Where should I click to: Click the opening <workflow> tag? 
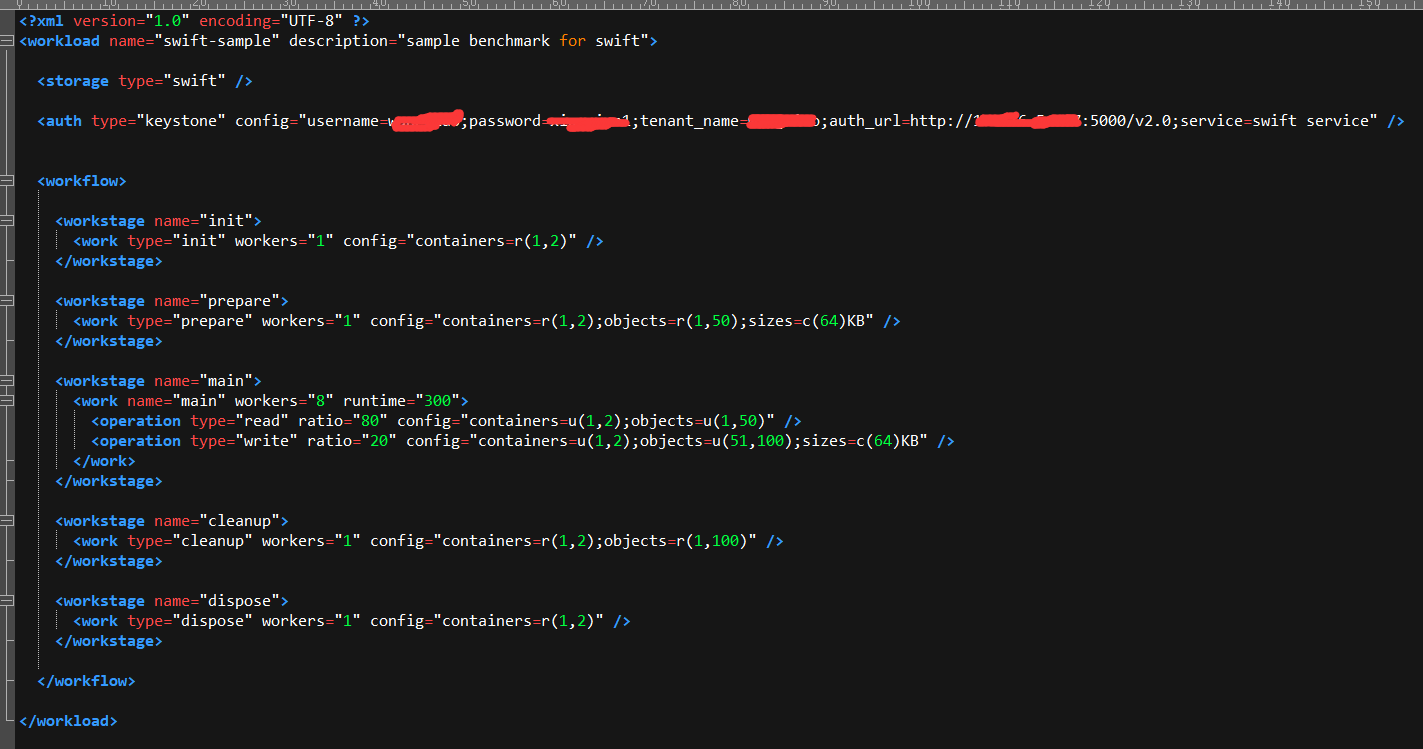click(82, 181)
